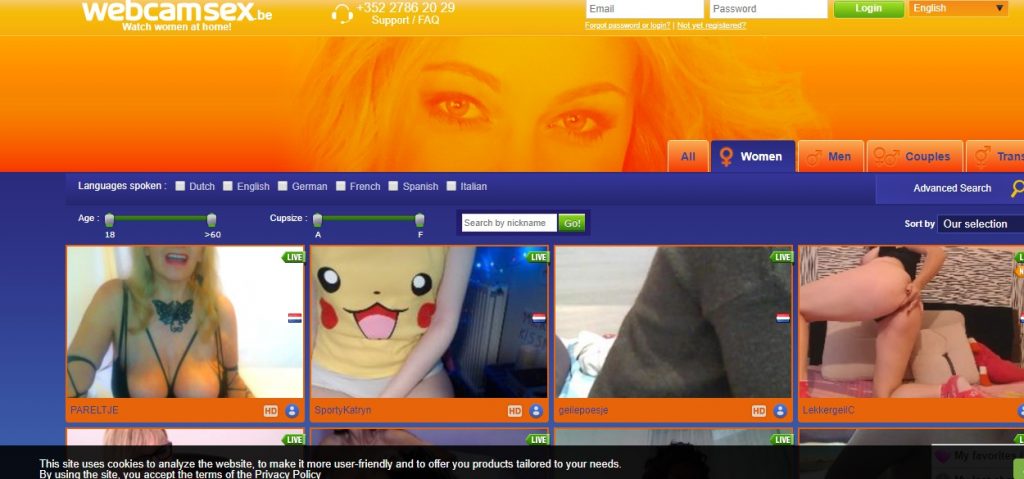
Task: Select the Spanish language checkbox
Action: [393, 186]
